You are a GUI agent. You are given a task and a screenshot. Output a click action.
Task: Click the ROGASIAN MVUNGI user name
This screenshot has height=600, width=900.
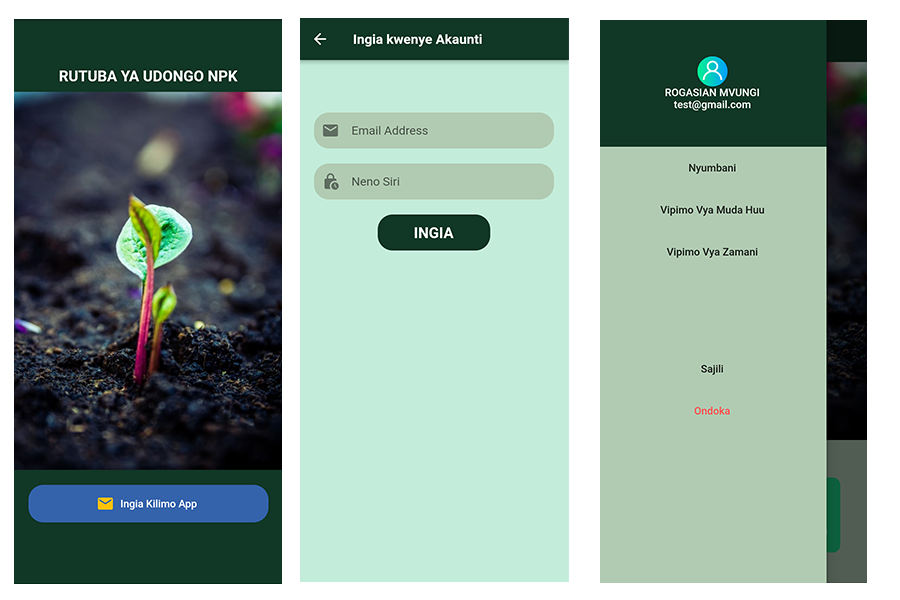(x=712, y=92)
